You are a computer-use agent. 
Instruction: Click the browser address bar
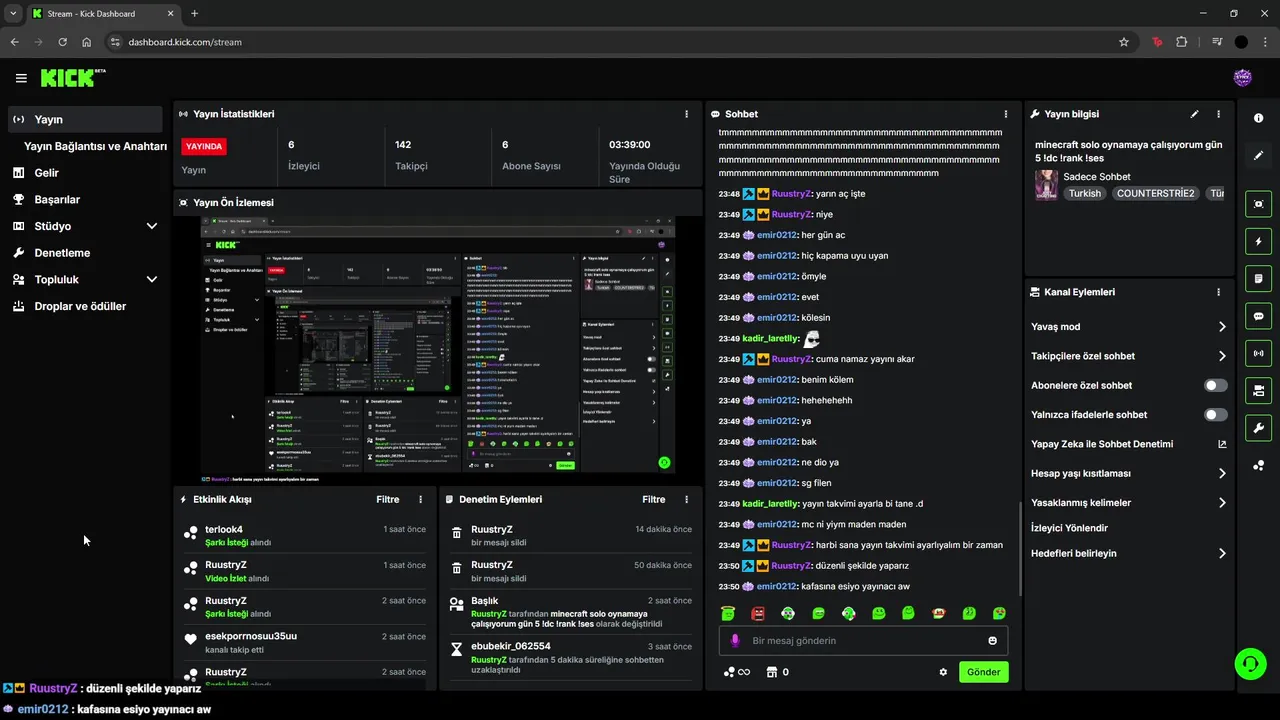(x=610, y=42)
